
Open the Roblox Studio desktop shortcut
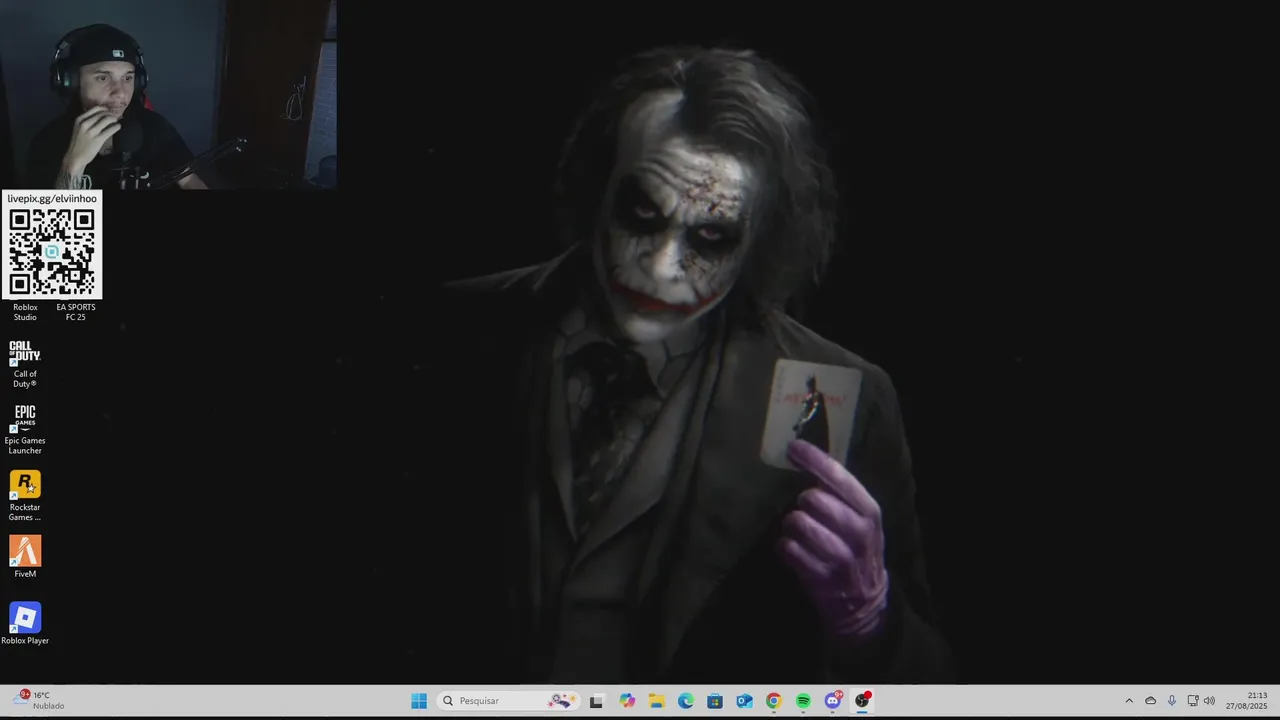[25, 312]
